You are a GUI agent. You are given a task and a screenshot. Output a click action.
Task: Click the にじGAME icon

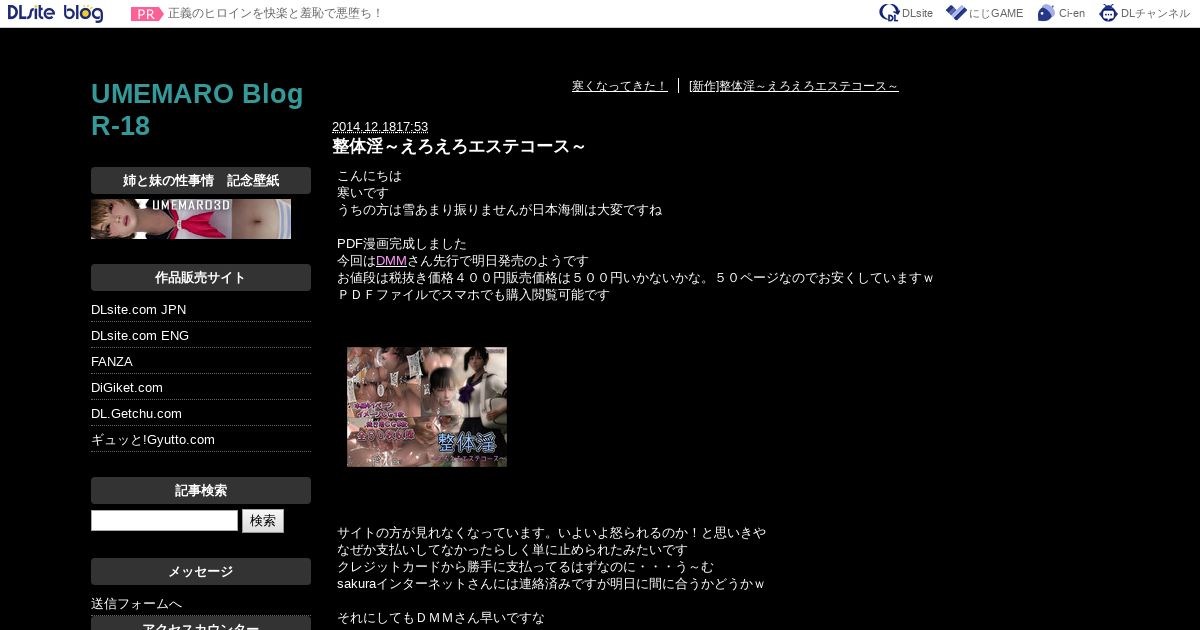tap(956, 13)
